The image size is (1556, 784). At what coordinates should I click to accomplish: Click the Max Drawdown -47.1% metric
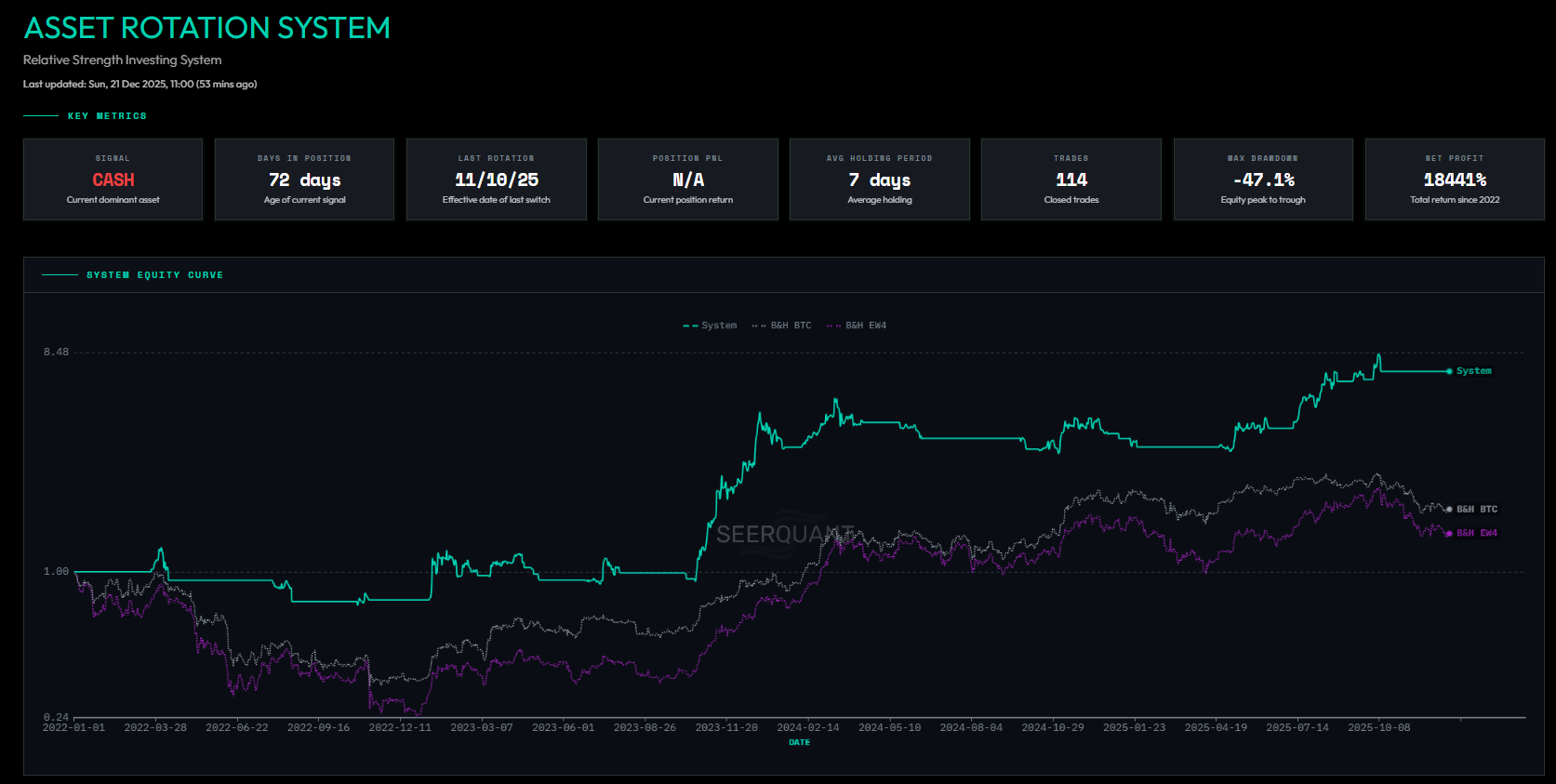(x=1263, y=179)
